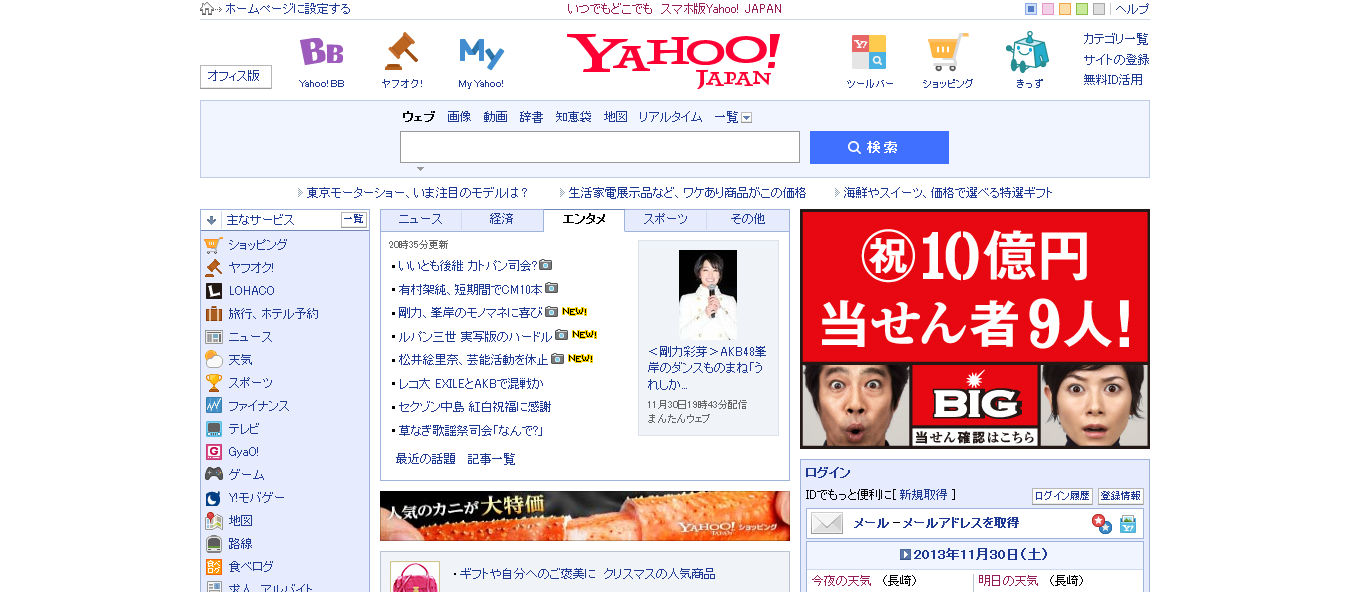The image size is (1349, 592).
Task: Click the GyaO! sidebar icon
Action: point(213,452)
